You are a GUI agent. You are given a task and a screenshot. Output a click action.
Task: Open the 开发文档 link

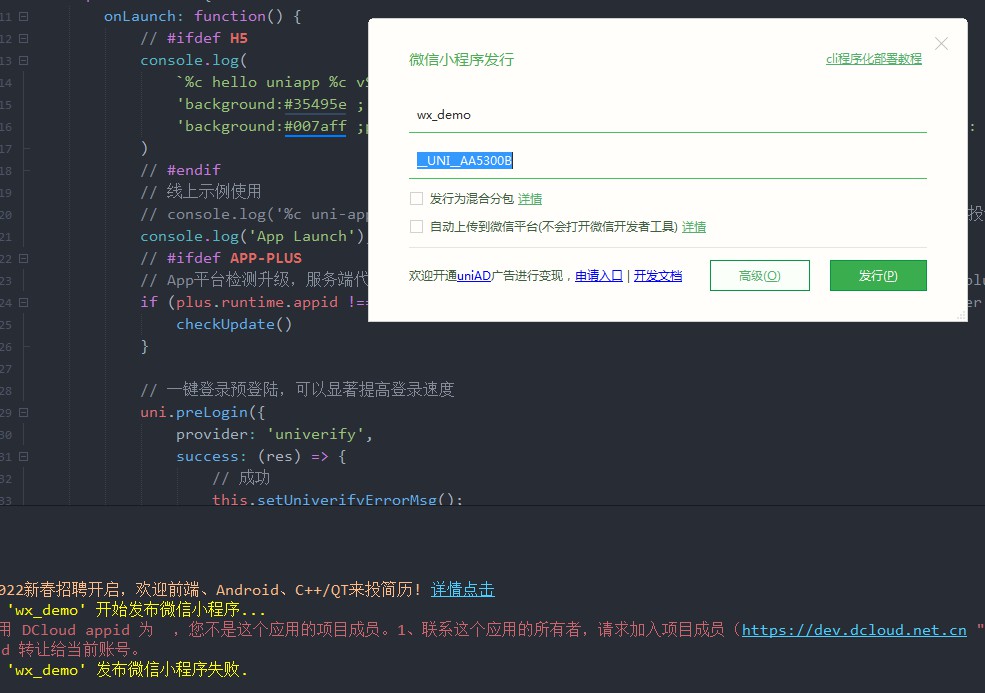pyautogui.click(x=658, y=276)
